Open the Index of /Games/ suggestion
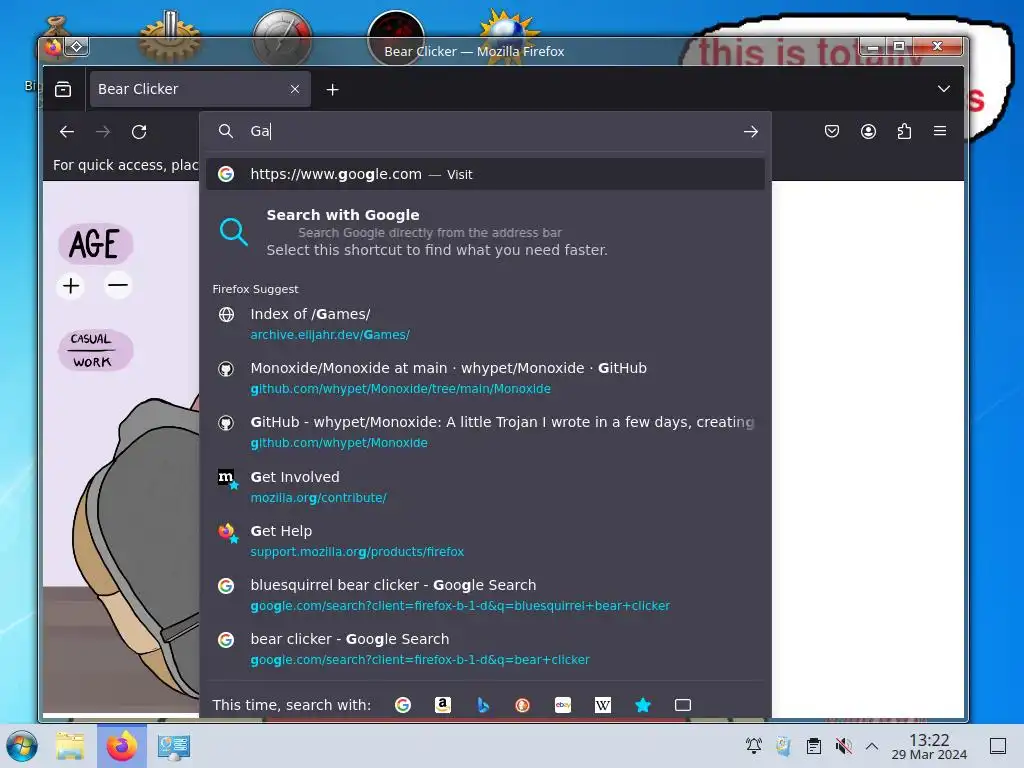Image resolution: width=1024 pixels, height=768 pixels. pyautogui.click(x=485, y=324)
